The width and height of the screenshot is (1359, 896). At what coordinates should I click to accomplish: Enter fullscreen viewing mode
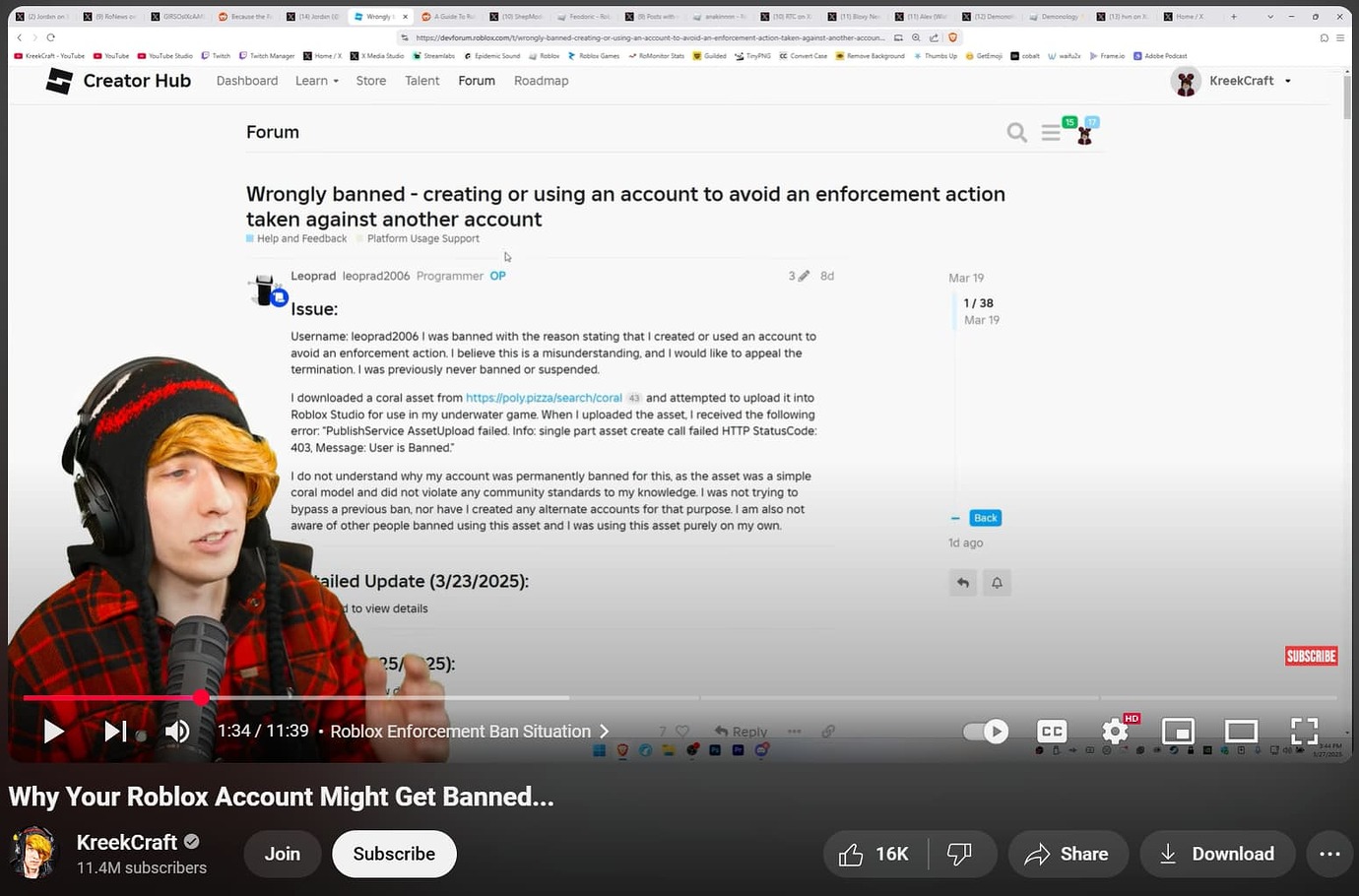pos(1304,731)
